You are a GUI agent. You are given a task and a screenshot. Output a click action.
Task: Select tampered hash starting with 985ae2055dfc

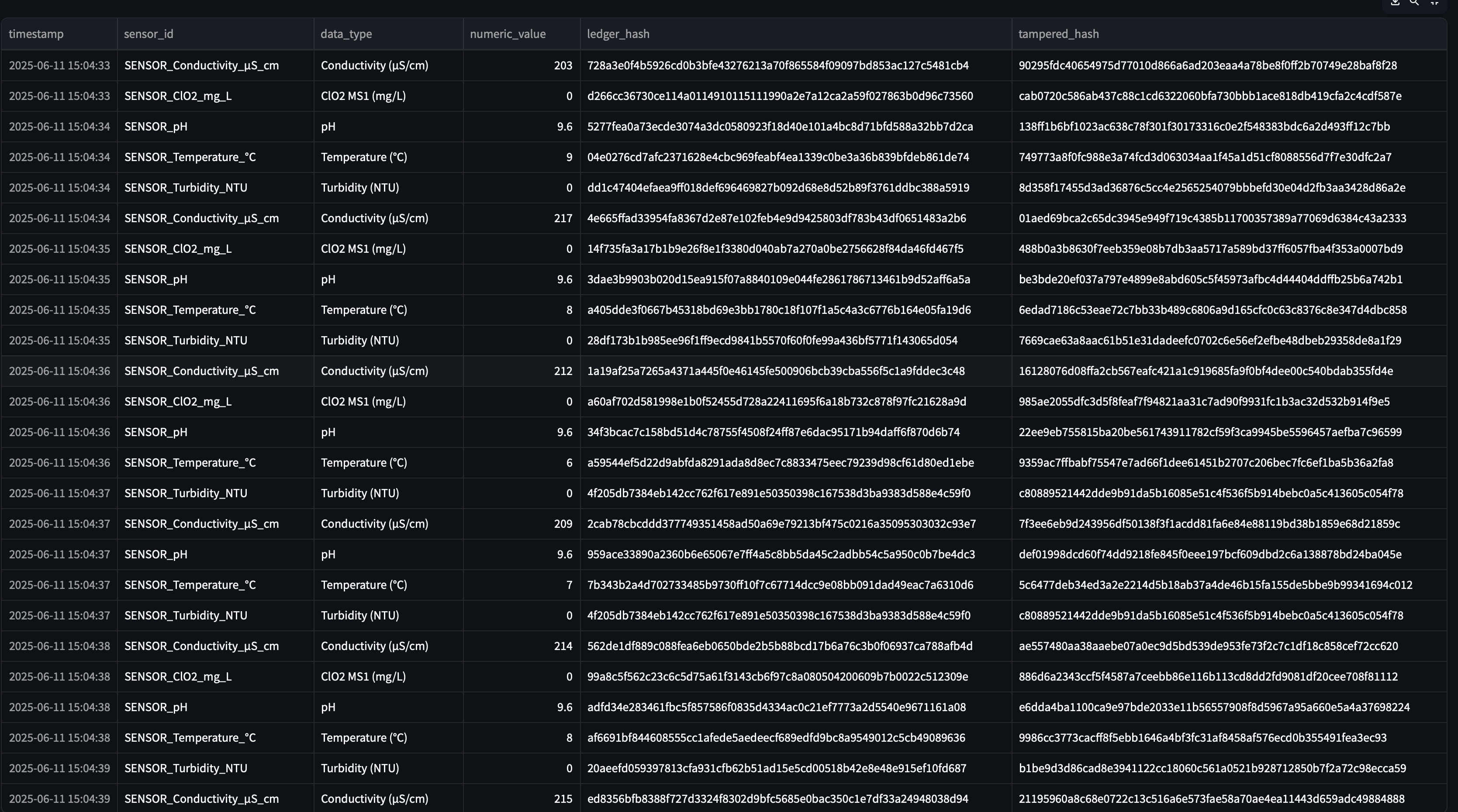coord(1229,401)
